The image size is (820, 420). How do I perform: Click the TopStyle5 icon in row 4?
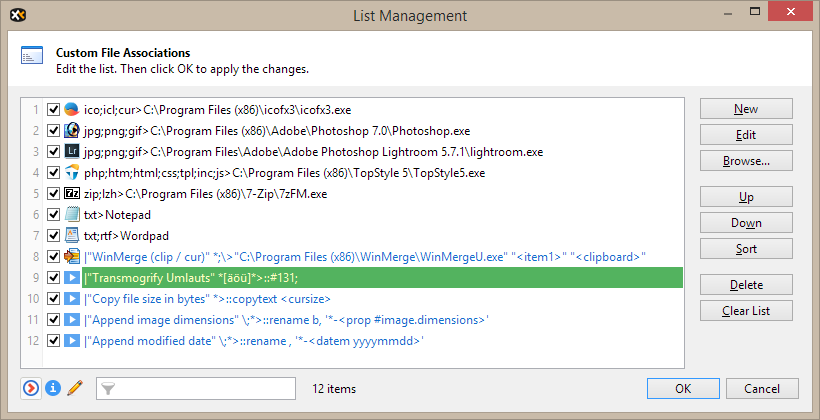72,172
